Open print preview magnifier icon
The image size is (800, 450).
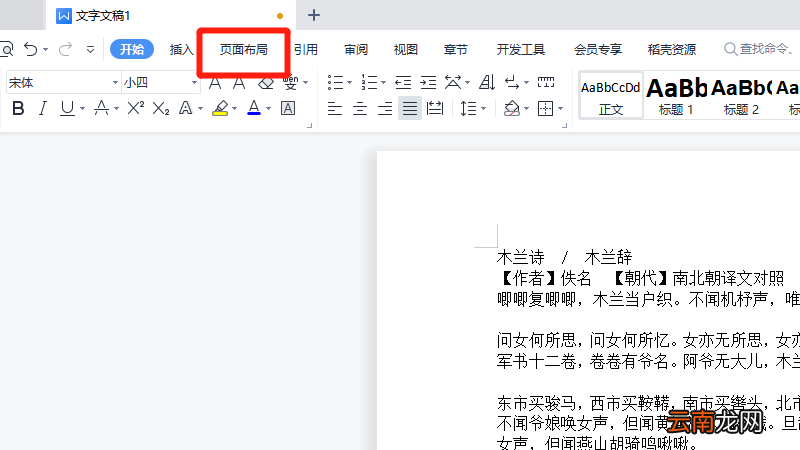(x=7, y=49)
